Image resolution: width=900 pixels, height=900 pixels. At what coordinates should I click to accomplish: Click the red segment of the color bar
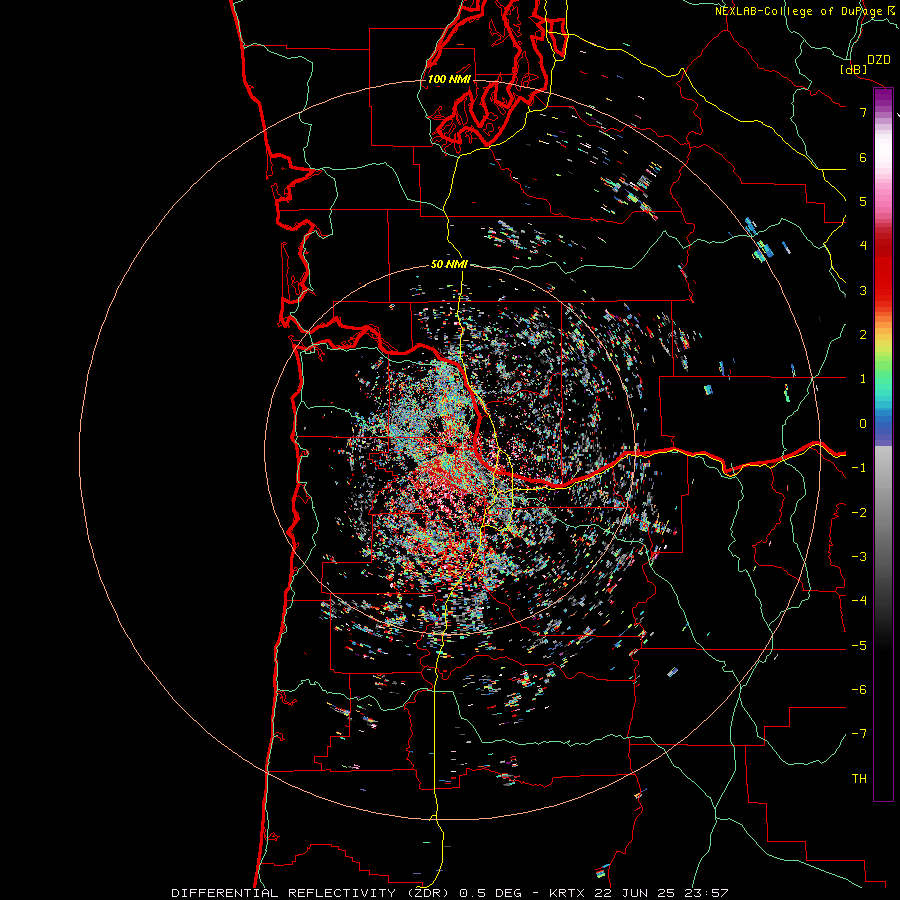(883, 270)
